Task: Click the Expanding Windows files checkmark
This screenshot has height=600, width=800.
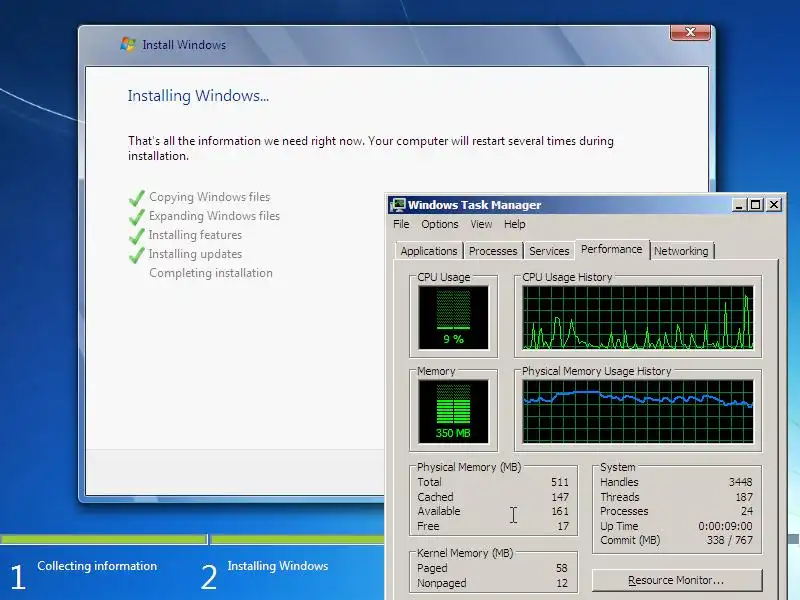Action: tap(137, 217)
